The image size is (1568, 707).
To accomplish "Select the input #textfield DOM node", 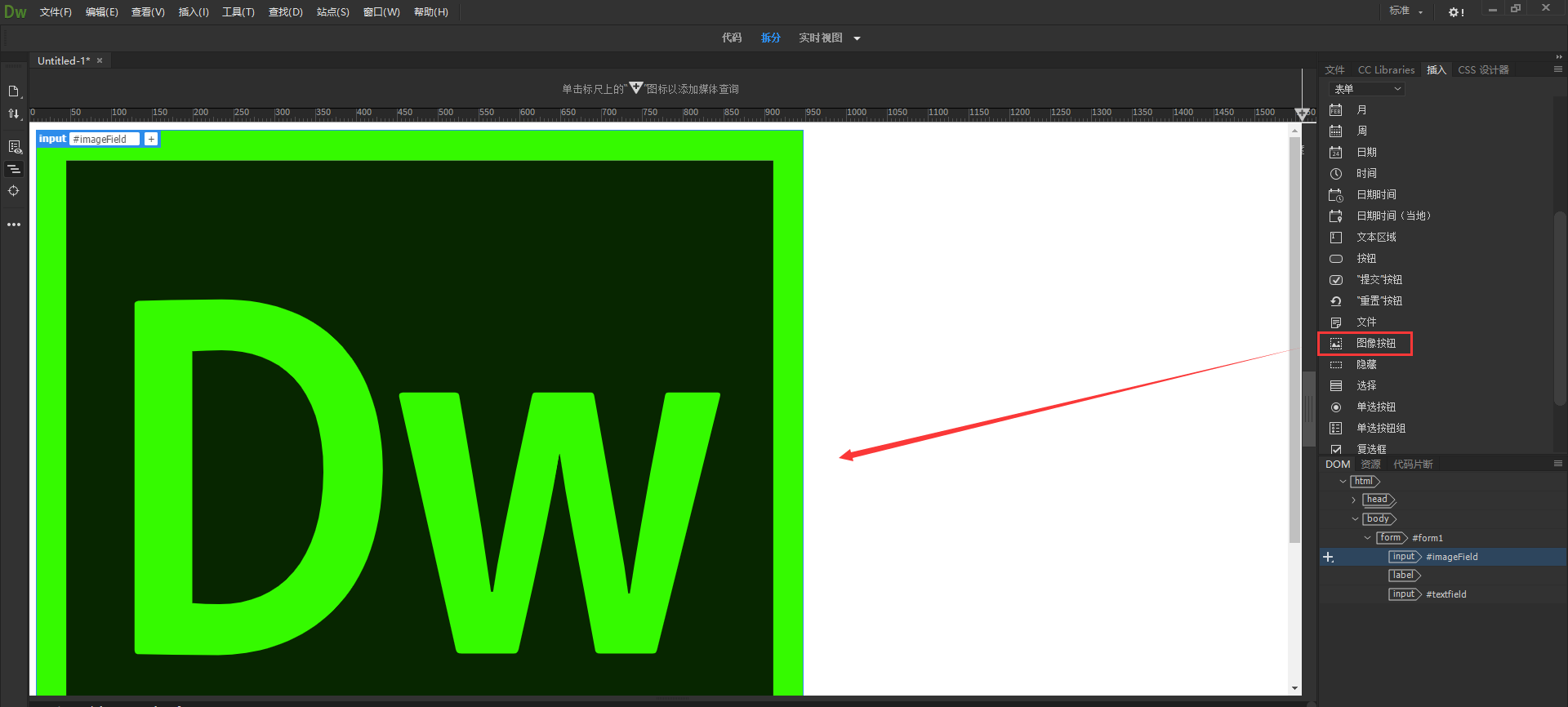I will click(1428, 594).
